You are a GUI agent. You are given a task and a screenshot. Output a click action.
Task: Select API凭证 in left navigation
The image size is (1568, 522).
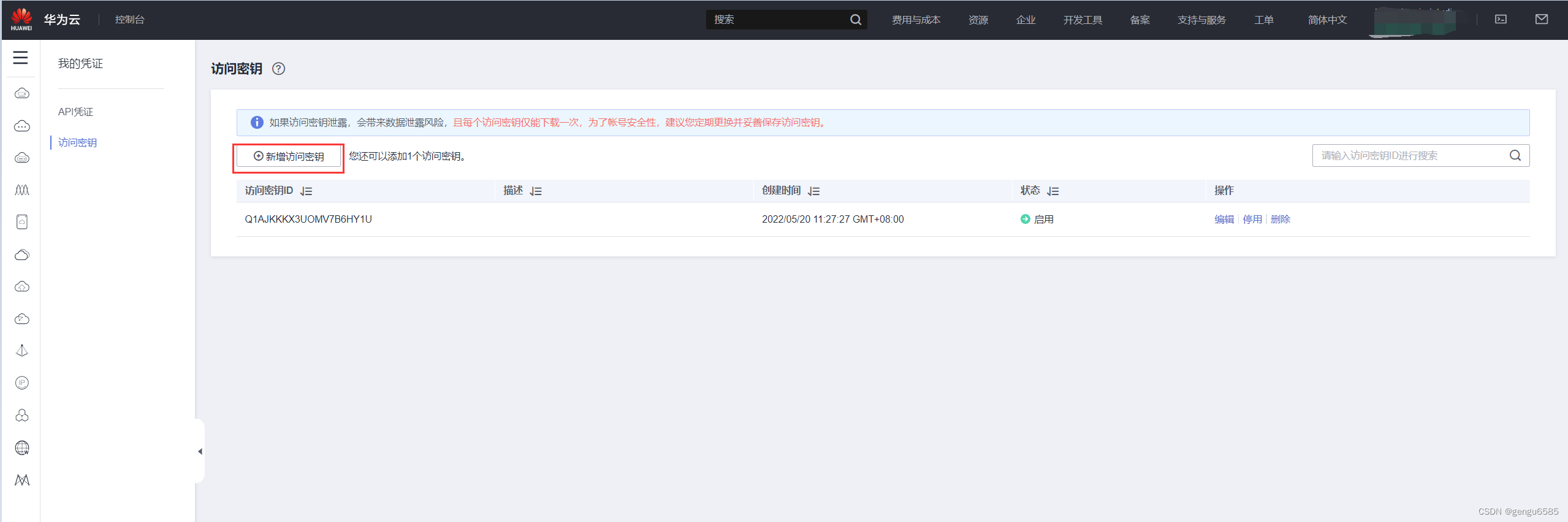[76, 112]
